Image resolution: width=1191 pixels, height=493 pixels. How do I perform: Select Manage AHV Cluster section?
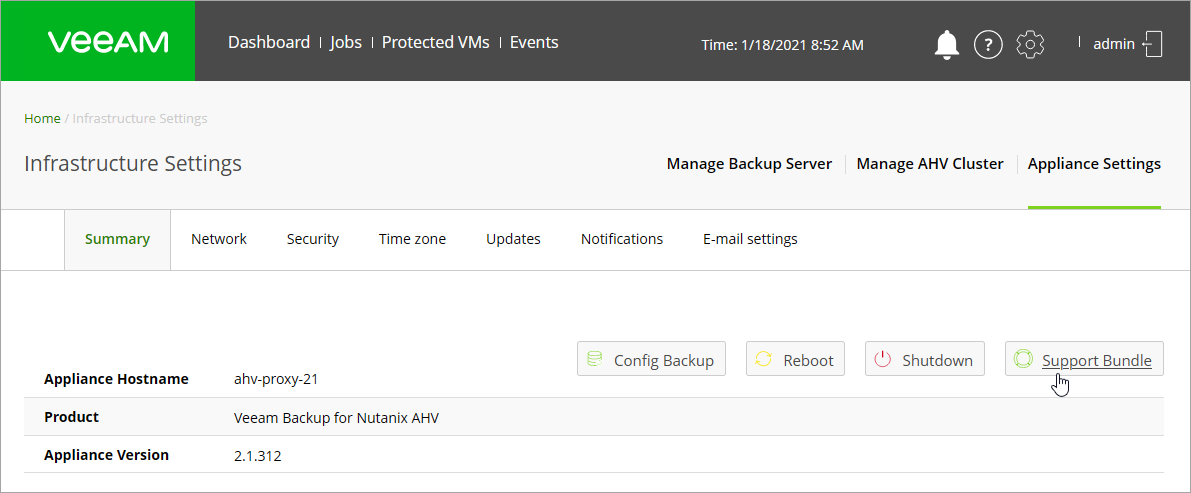click(930, 164)
